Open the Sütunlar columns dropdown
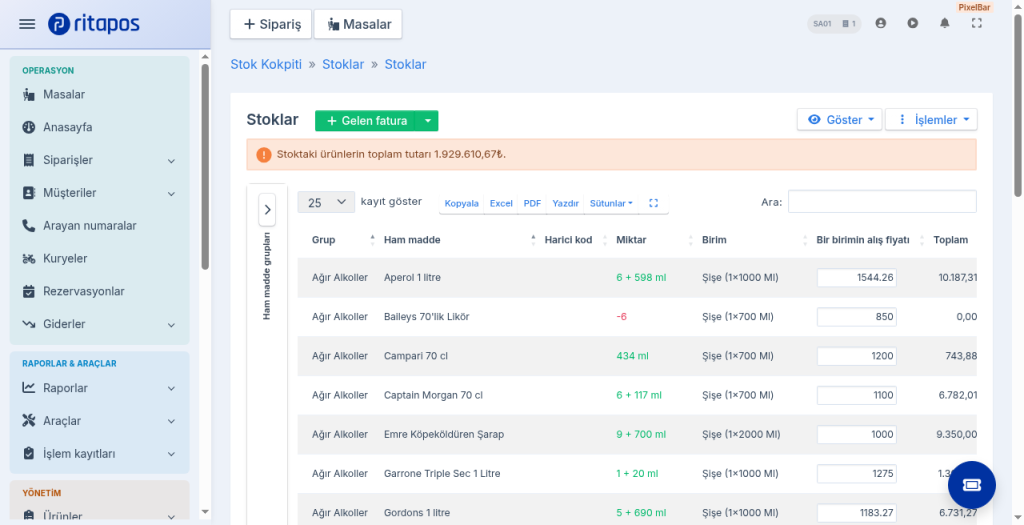 pyautogui.click(x=611, y=203)
